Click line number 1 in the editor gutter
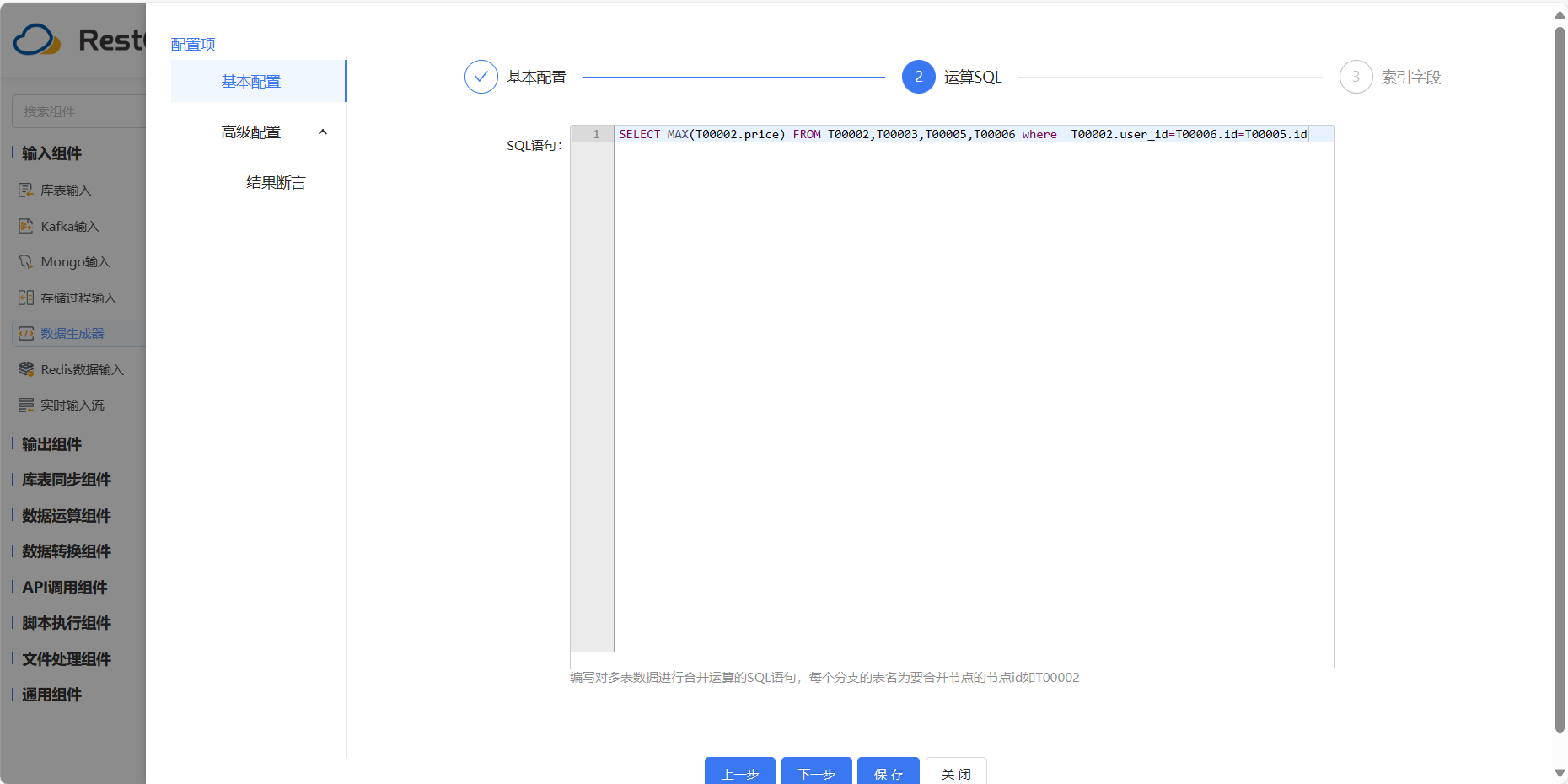The height and width of the screenshot is (784, 1568). coord(596,134)
